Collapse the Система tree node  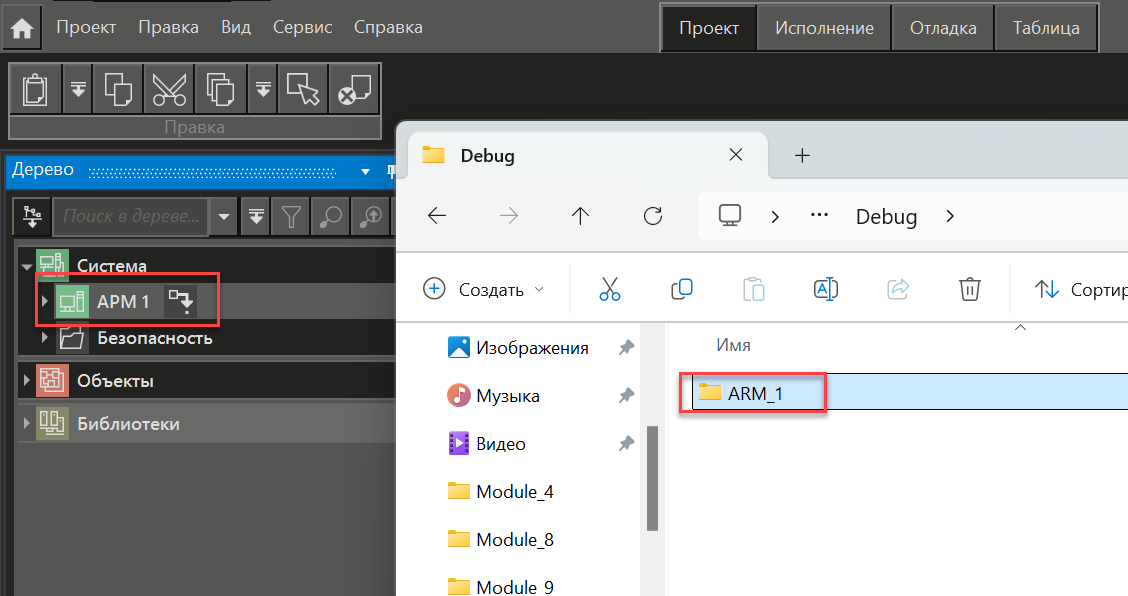(x=26, y=266)
